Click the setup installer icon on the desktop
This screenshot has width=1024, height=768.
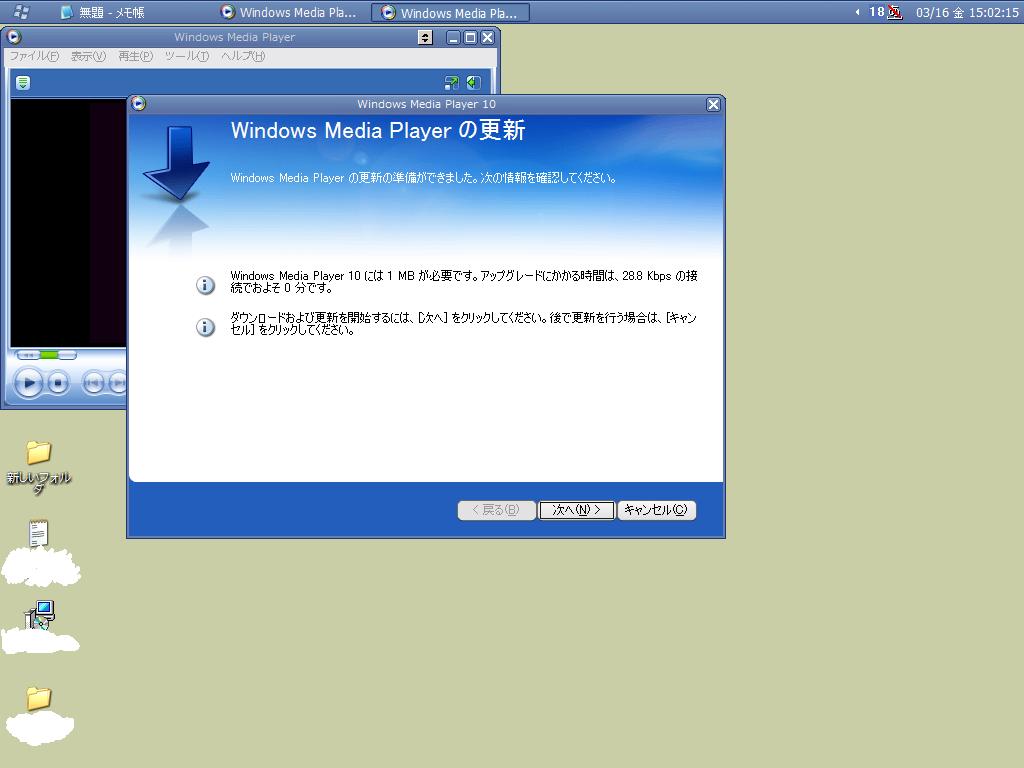point(39,615)
